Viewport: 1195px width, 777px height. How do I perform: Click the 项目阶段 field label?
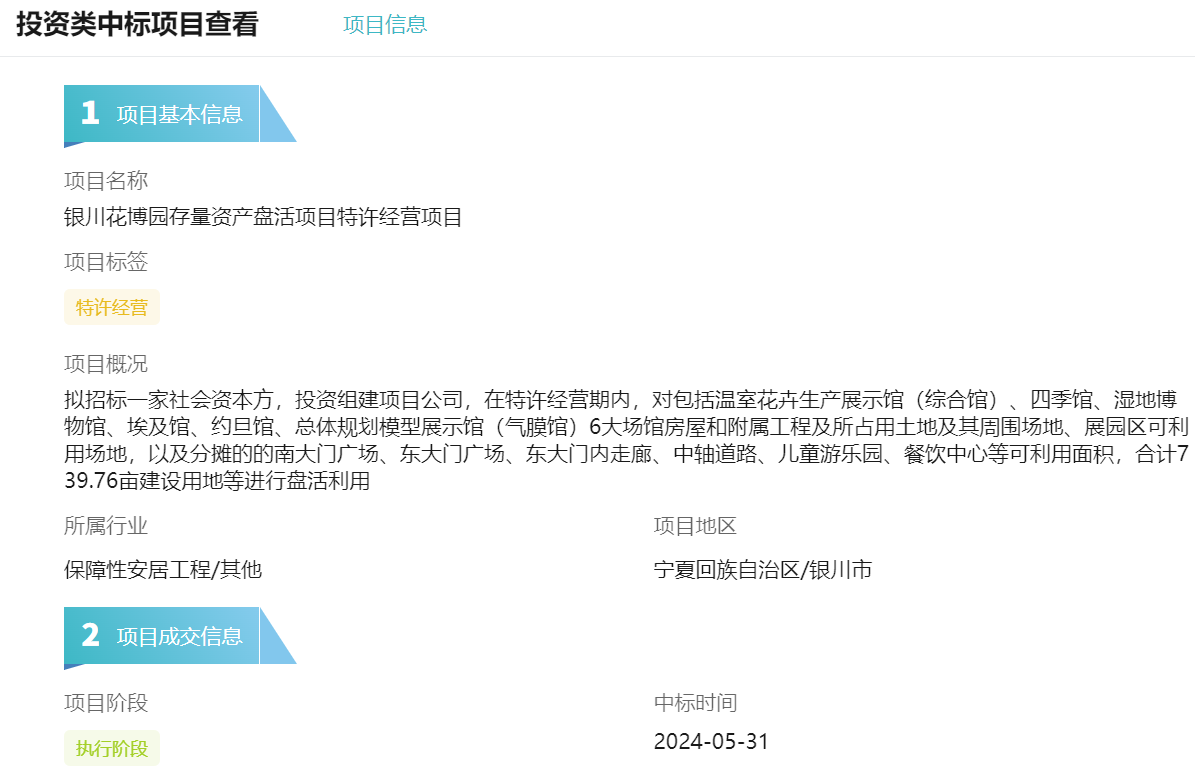tap(106, 702)
